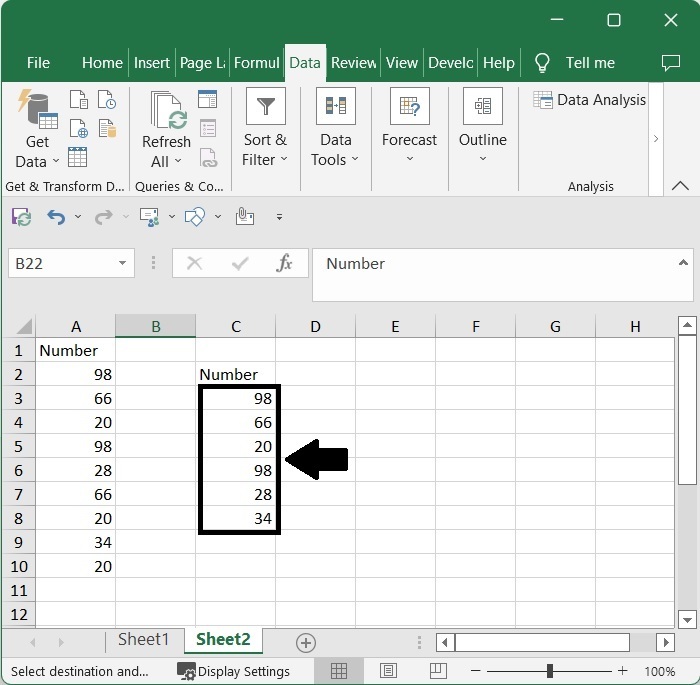Click the Data Tools icon

[335, 106]
